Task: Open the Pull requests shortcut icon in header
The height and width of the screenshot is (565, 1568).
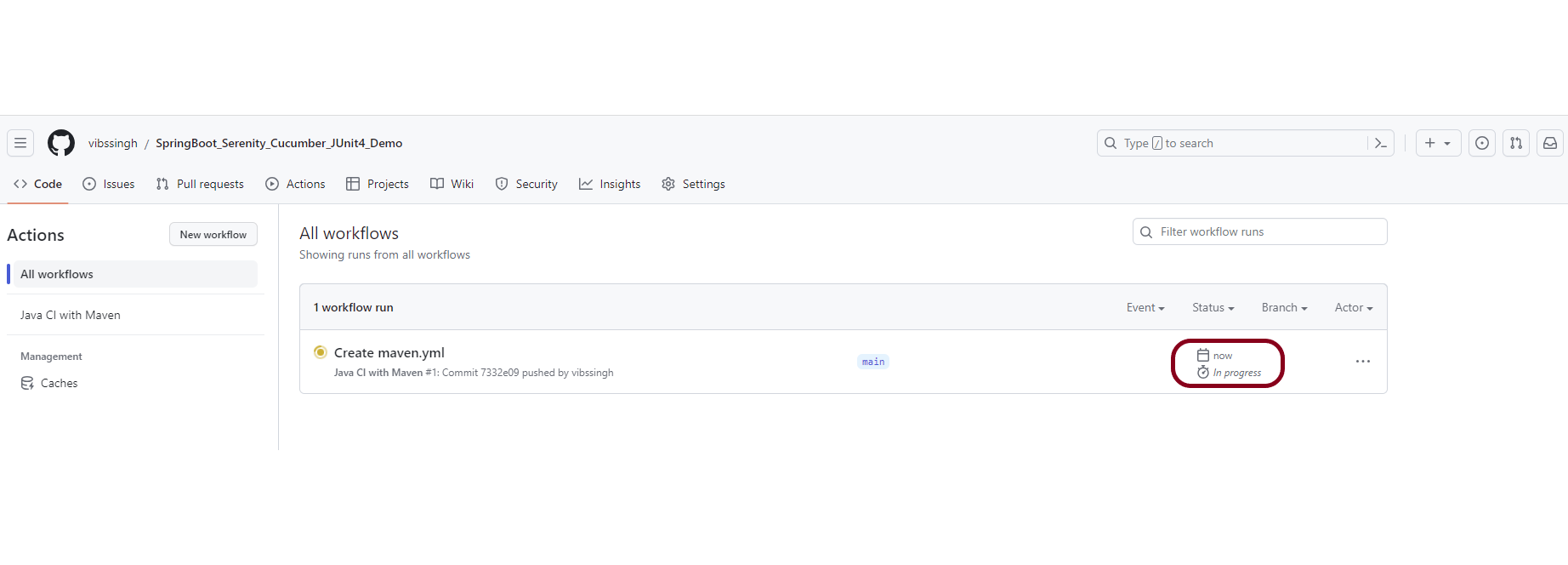Action: (1516, 143)
